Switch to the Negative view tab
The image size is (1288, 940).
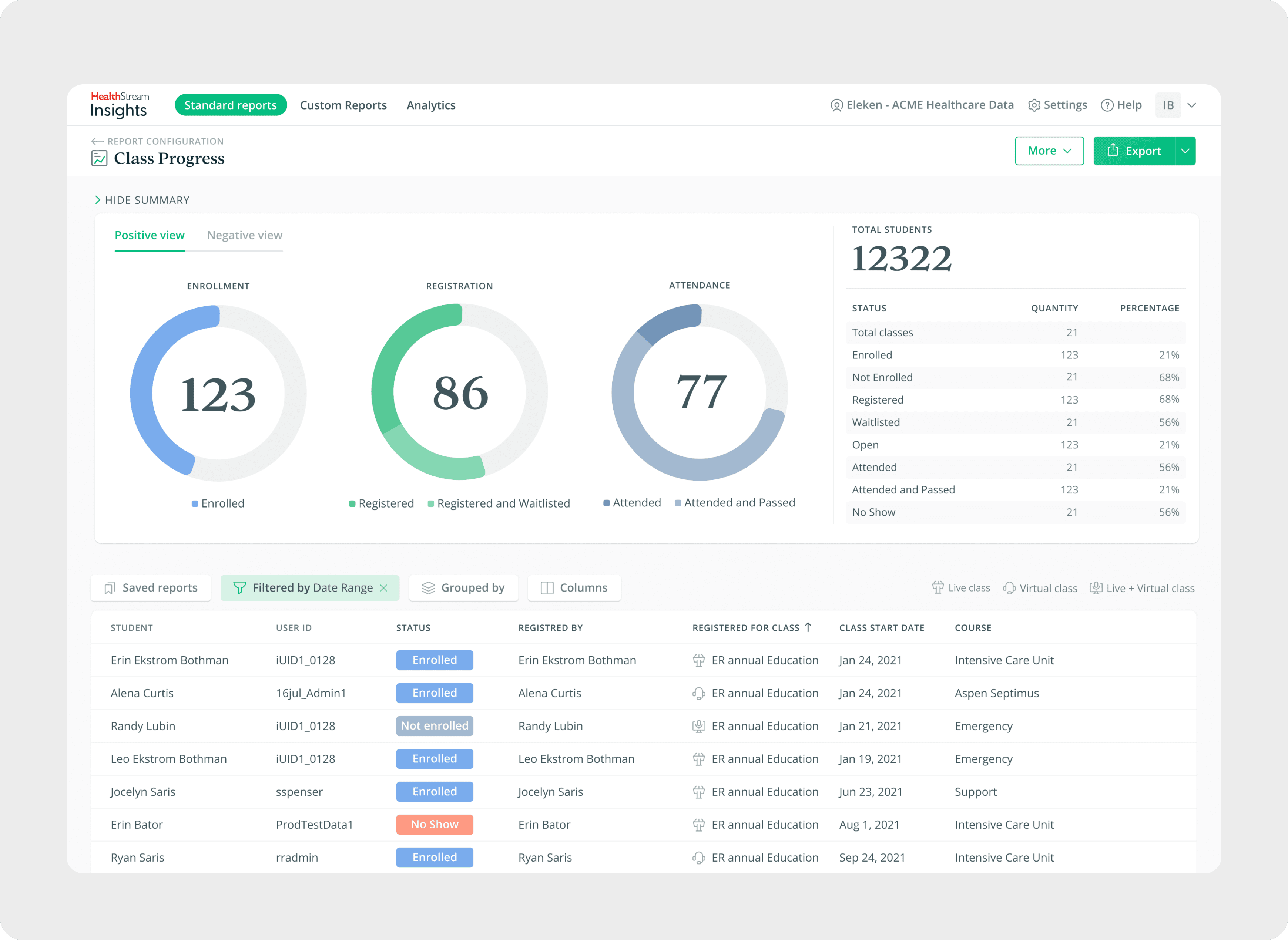pyautogui.click(x=244, y=236)
